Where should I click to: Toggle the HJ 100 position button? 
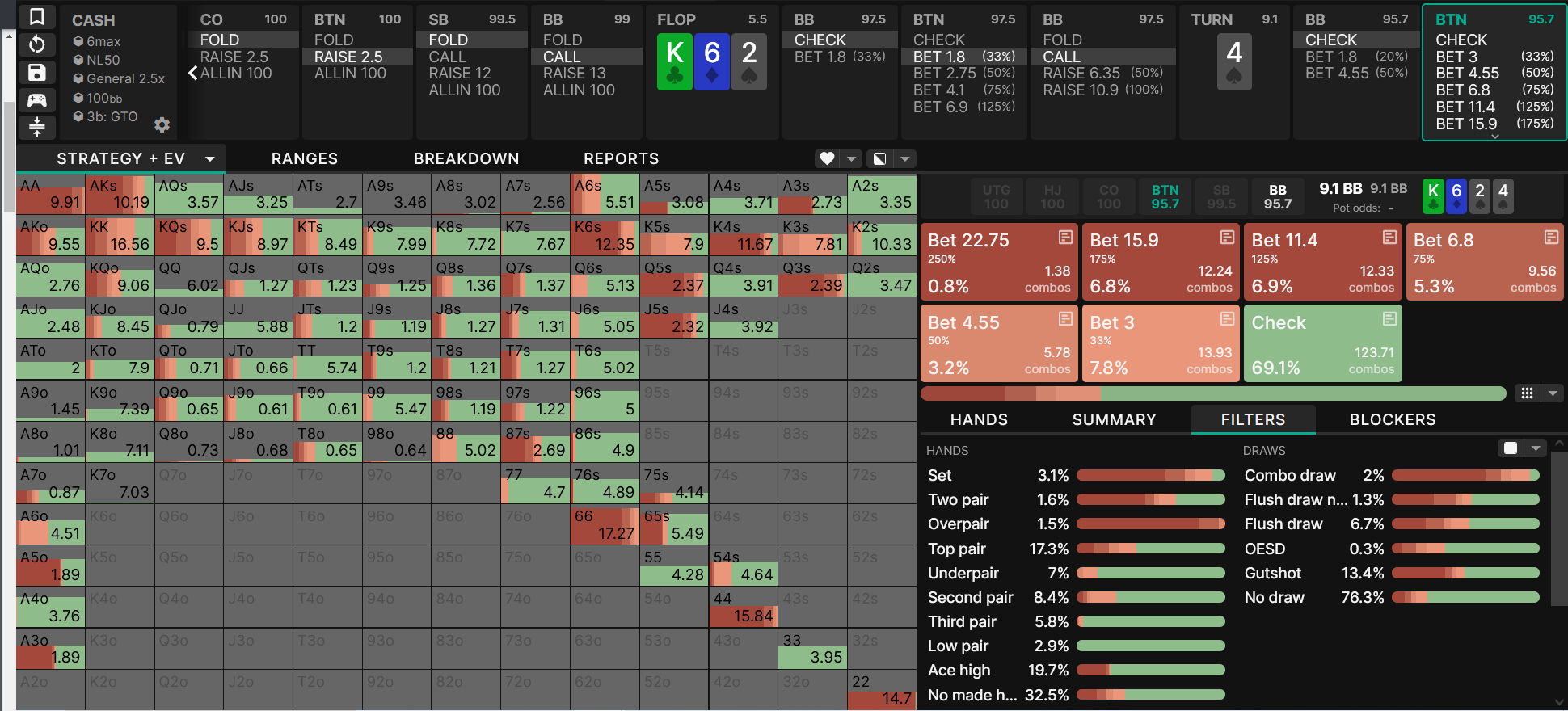1052,196
